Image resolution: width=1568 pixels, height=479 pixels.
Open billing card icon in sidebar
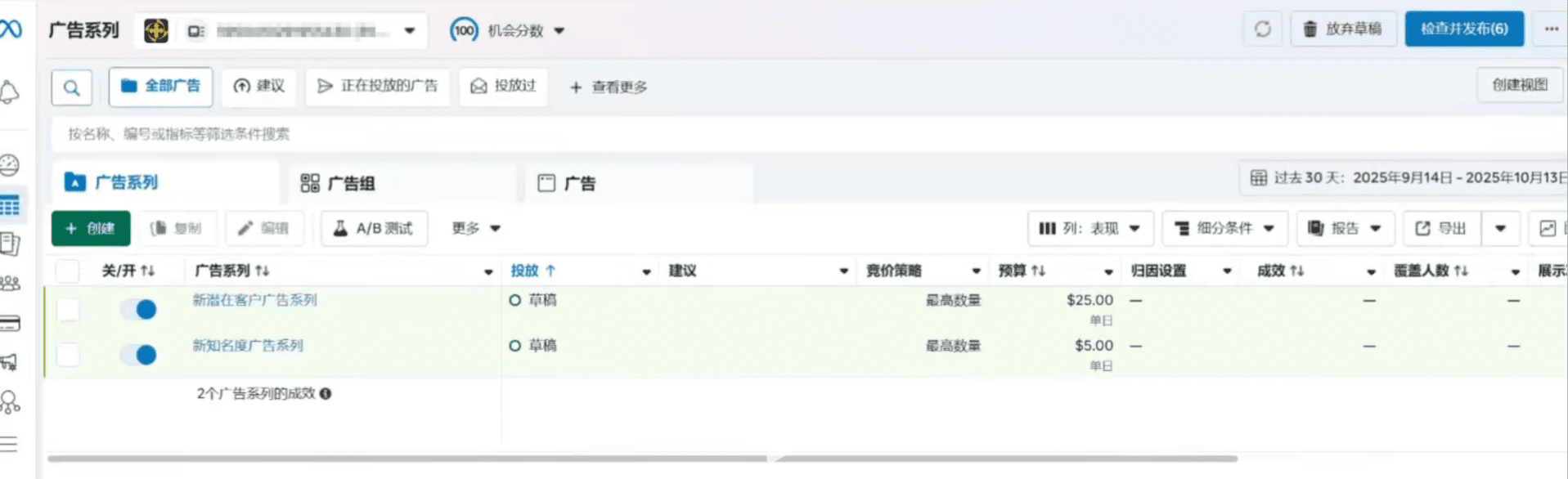tap(10, 323)
